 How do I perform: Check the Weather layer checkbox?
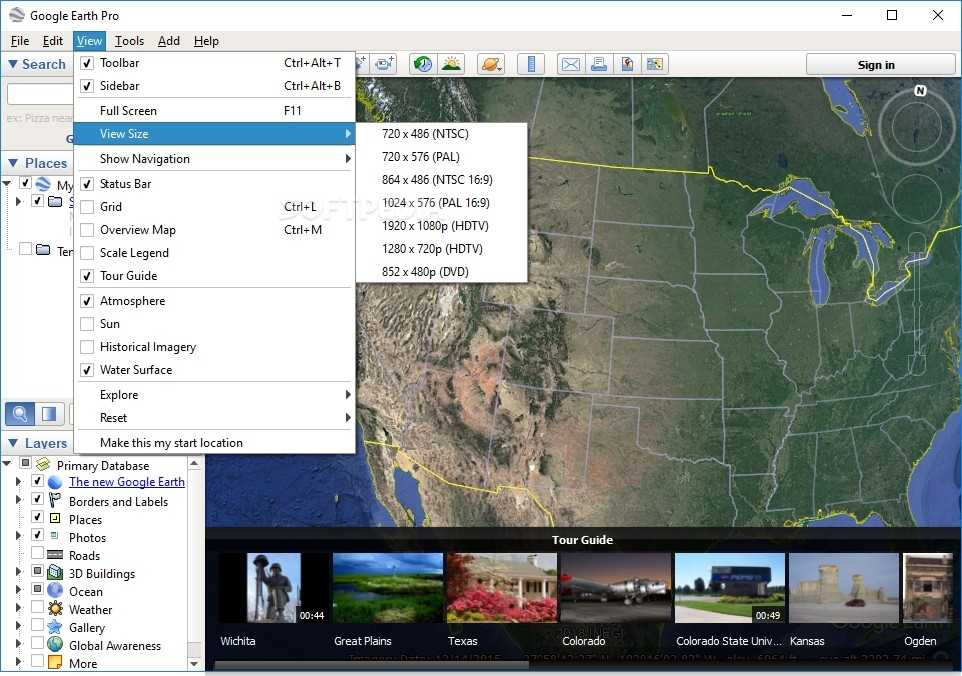tap(37, 607)
